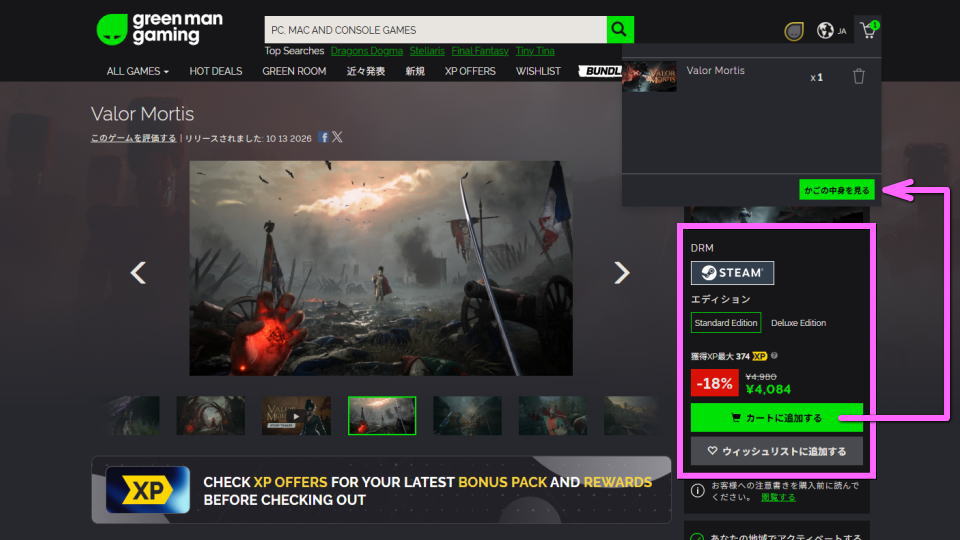The image size is (960, 540).
Task: Select the highlighted battlefield thumbnail
Action: coord(382,416)
